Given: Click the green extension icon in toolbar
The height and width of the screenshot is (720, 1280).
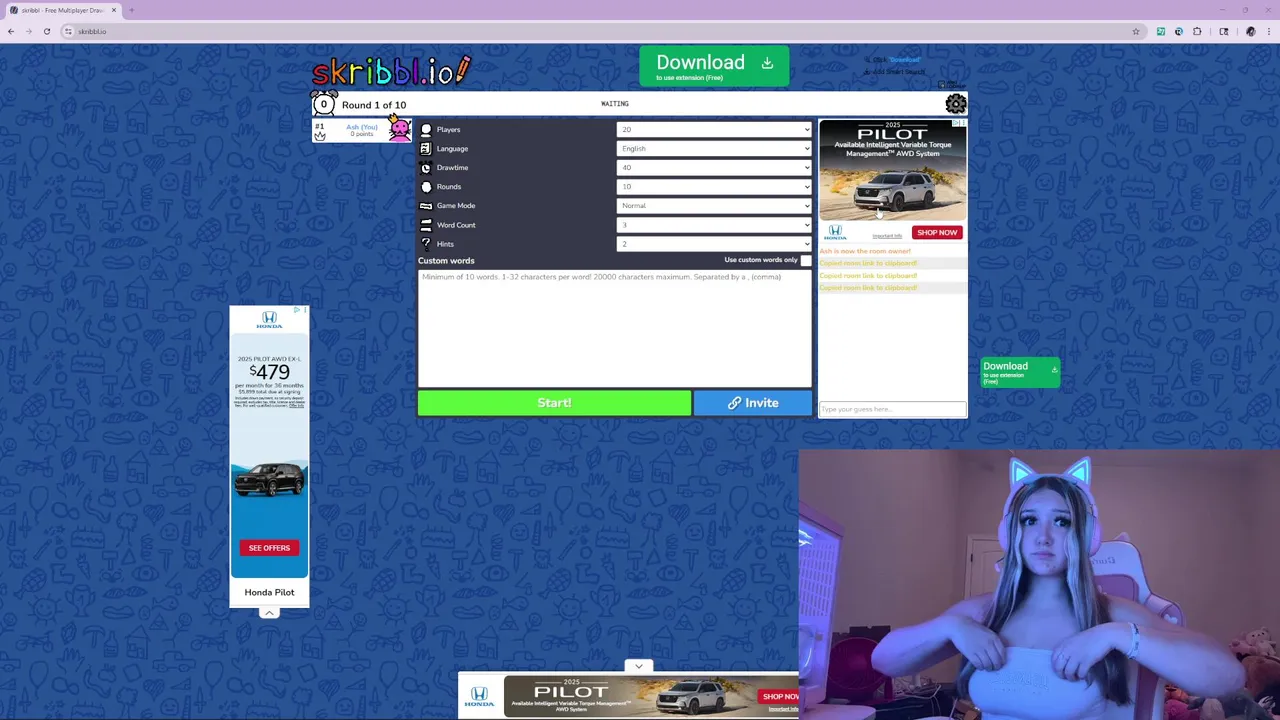Looking at the screenshot, I should tap(1160, 31).
